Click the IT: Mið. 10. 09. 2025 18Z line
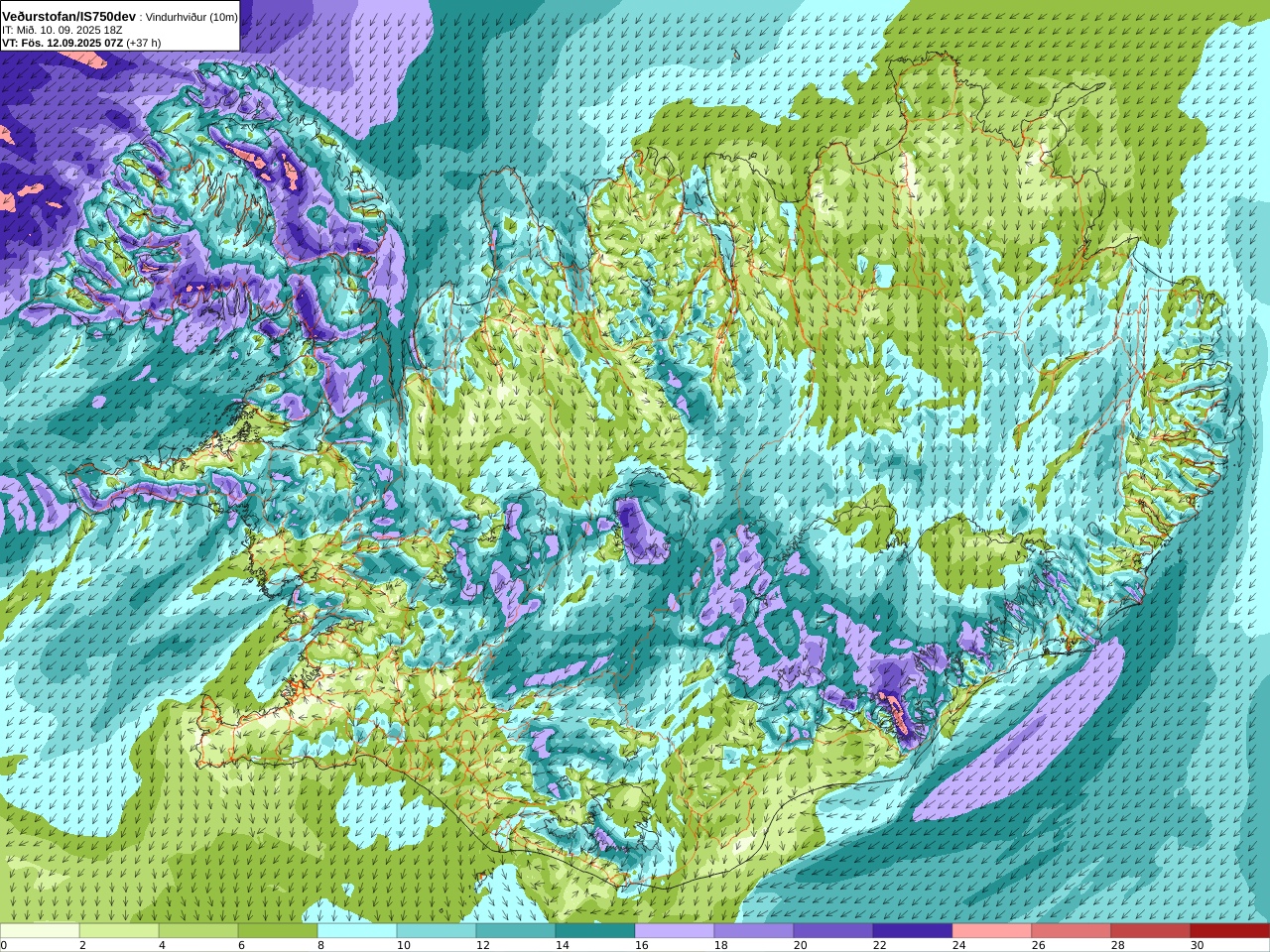The width and height of the screenshot is (1270, 952). (63, 31)
